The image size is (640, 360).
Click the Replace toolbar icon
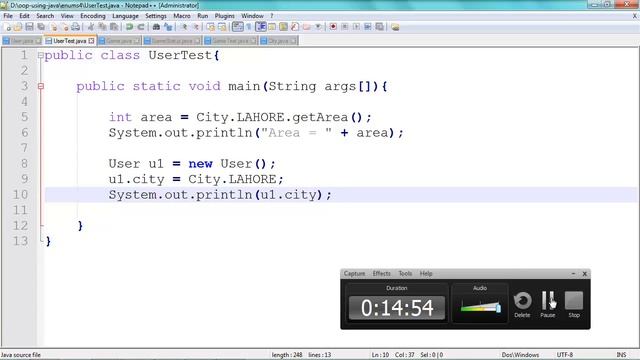click(168, 27)
